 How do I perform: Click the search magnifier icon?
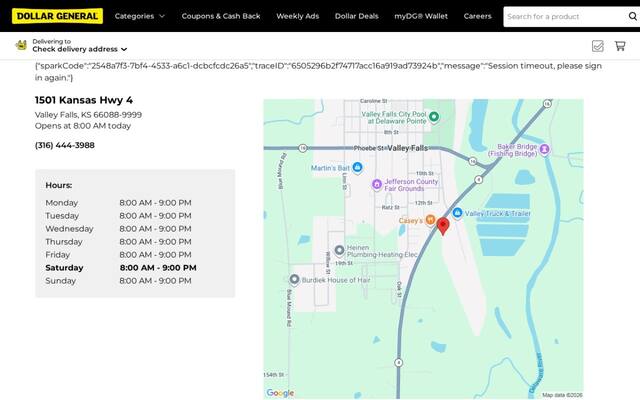coord(633,16)
